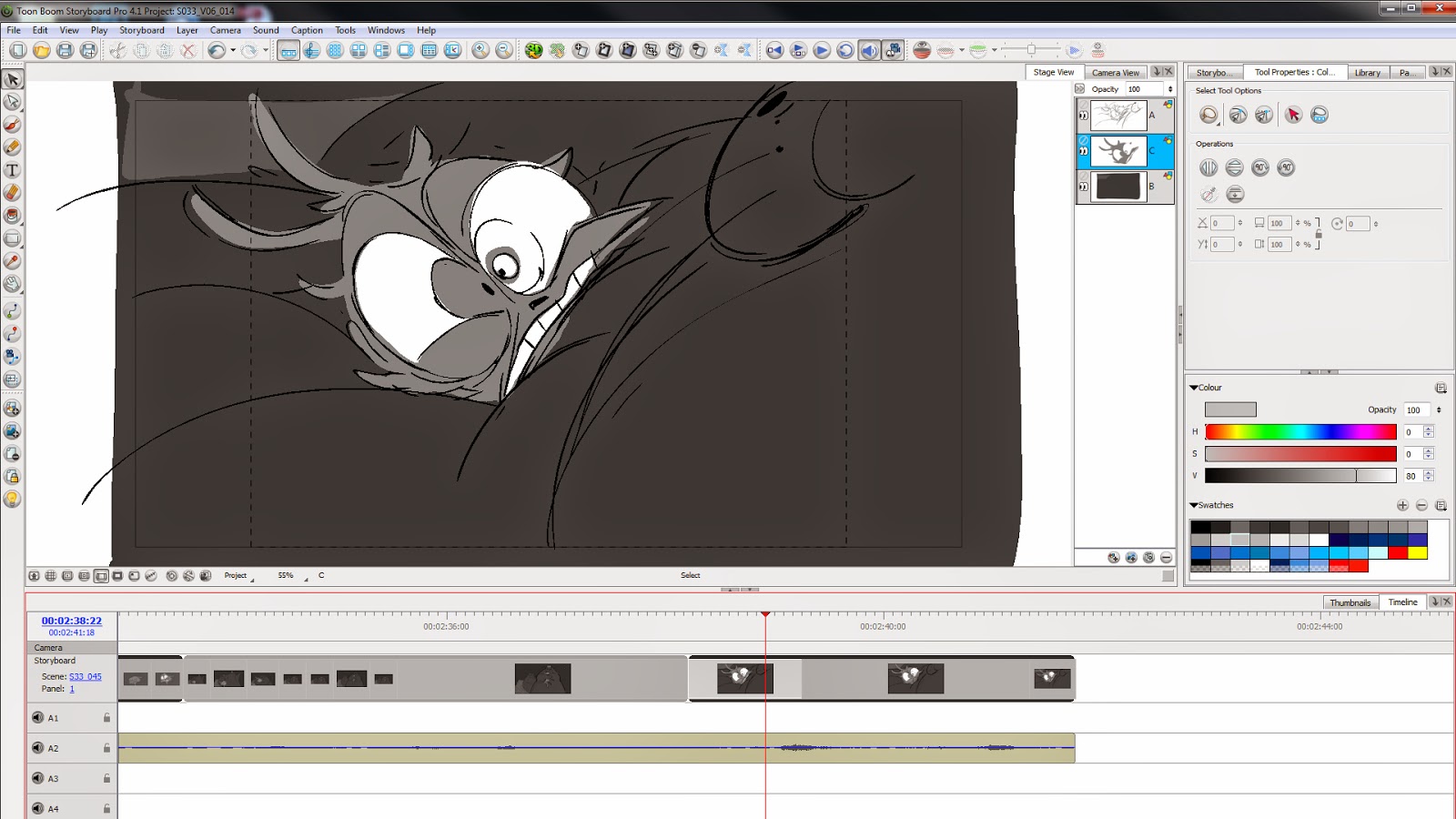The height and width of the screenshot is (819, 1456).
Task: Click the light bulb onion skin icon
Action: pos(13,499)
